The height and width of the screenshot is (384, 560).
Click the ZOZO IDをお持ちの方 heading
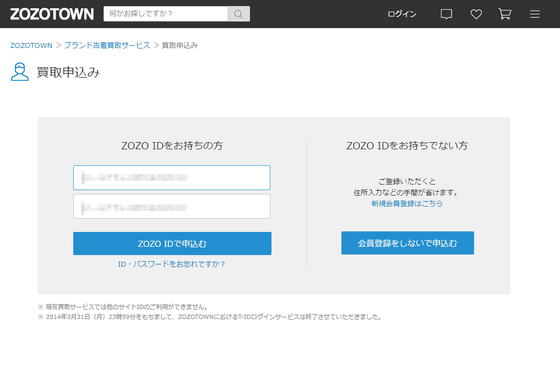pyautogui.click(x=172, y=146)
